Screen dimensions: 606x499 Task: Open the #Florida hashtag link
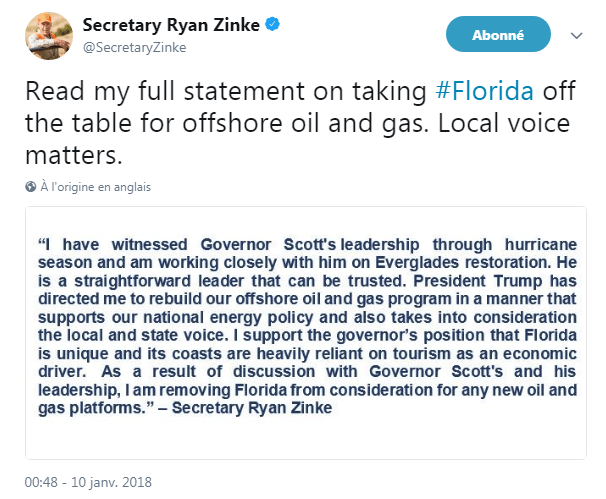[x=484, y=92]
